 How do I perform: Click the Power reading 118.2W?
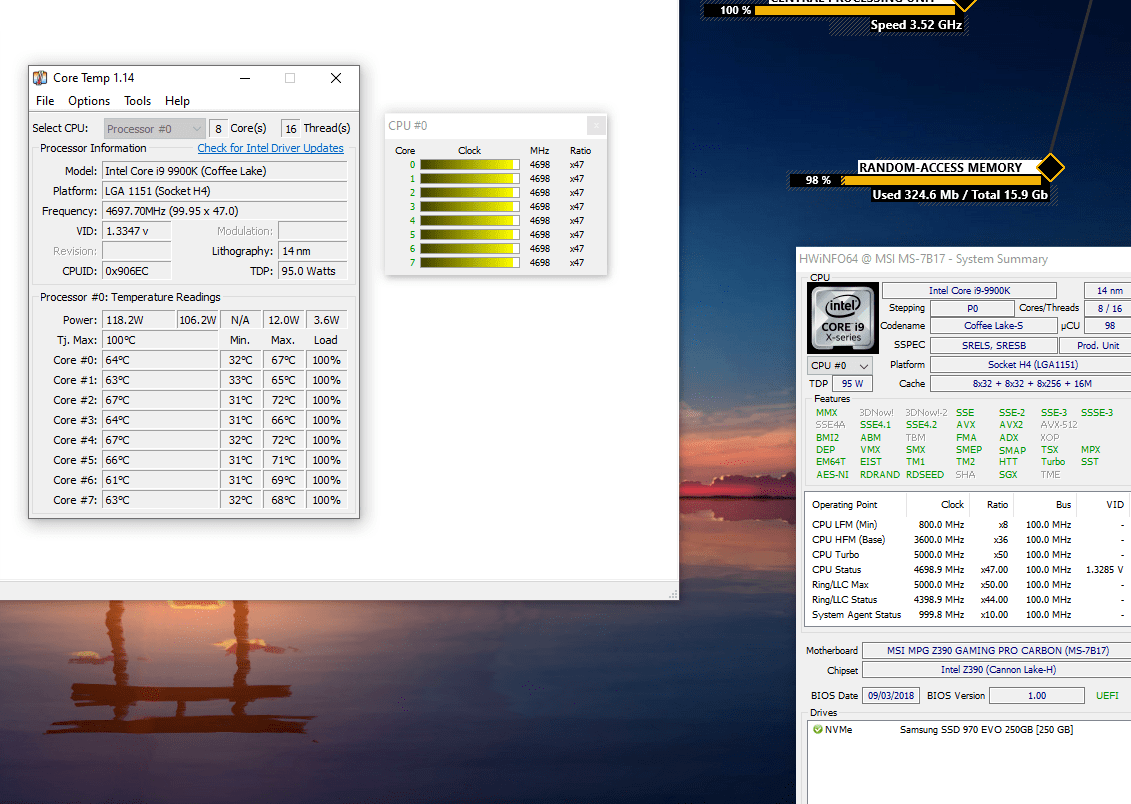pos(139,320)
